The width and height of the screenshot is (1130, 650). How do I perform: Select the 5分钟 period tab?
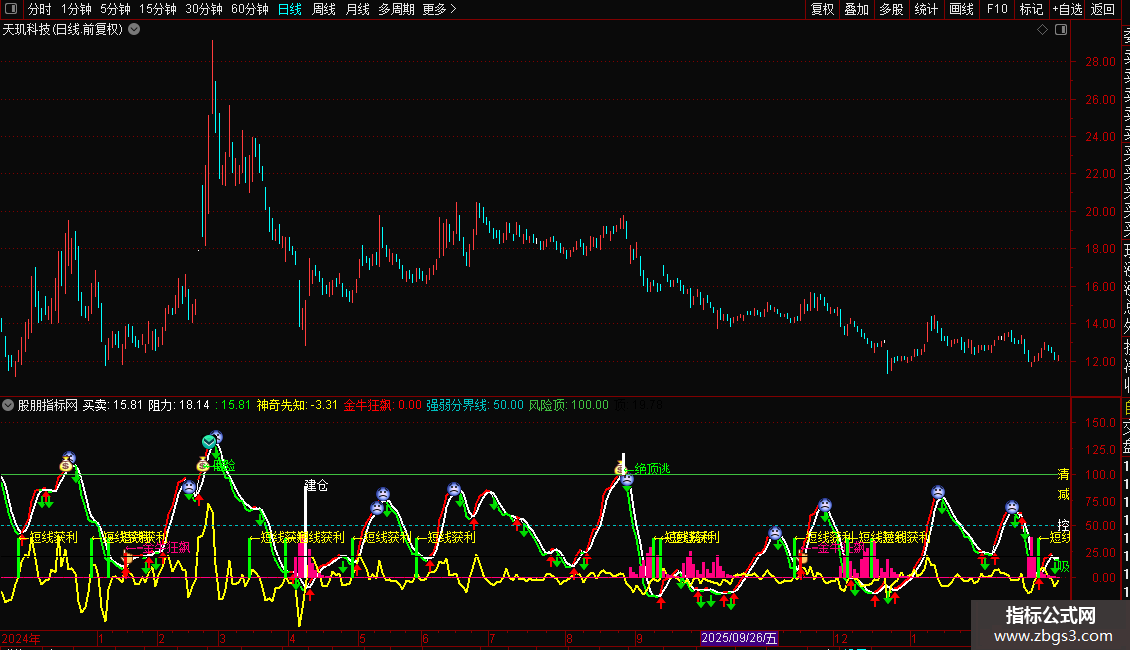(x=115, y=9)
